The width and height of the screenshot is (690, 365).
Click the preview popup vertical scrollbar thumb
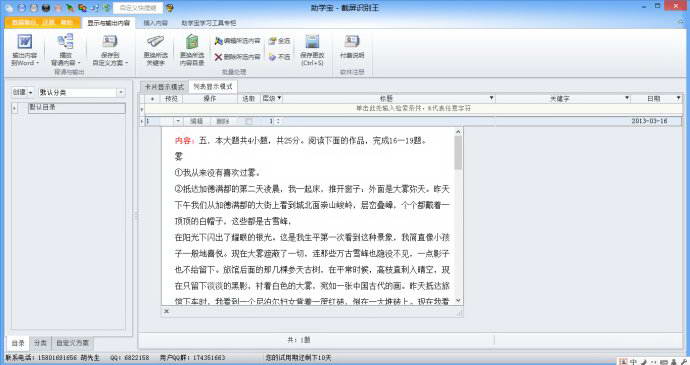[458, 152]
